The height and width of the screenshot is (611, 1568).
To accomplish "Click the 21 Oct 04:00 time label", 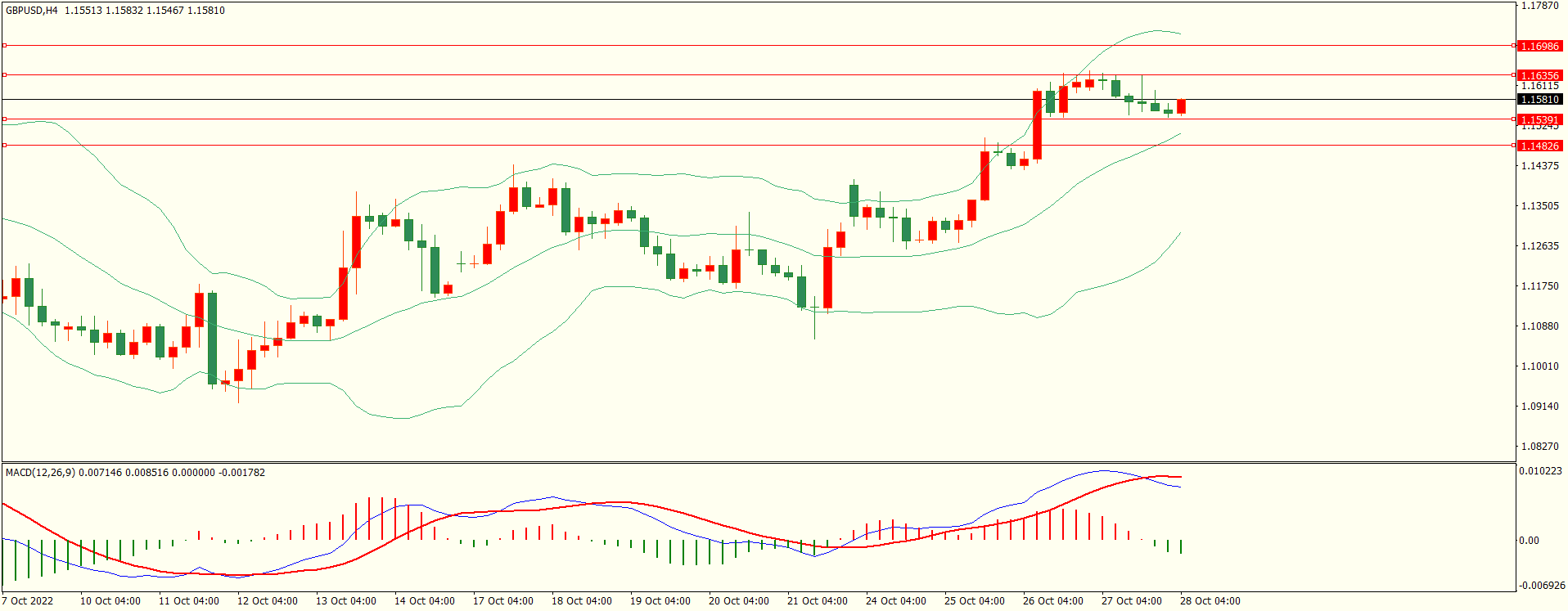I will tap(818, 601).
